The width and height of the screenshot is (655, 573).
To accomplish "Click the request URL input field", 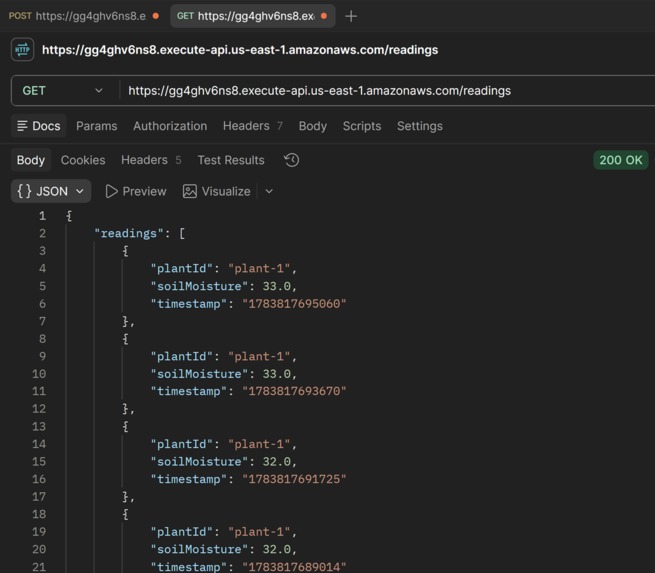I will pos(386,91).
